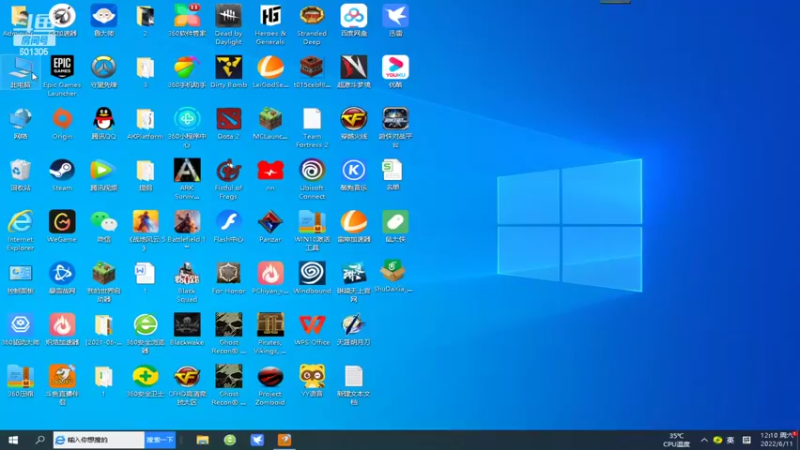
Task: Open Xunlei bird icon in the taskbar
Action: 257,440
